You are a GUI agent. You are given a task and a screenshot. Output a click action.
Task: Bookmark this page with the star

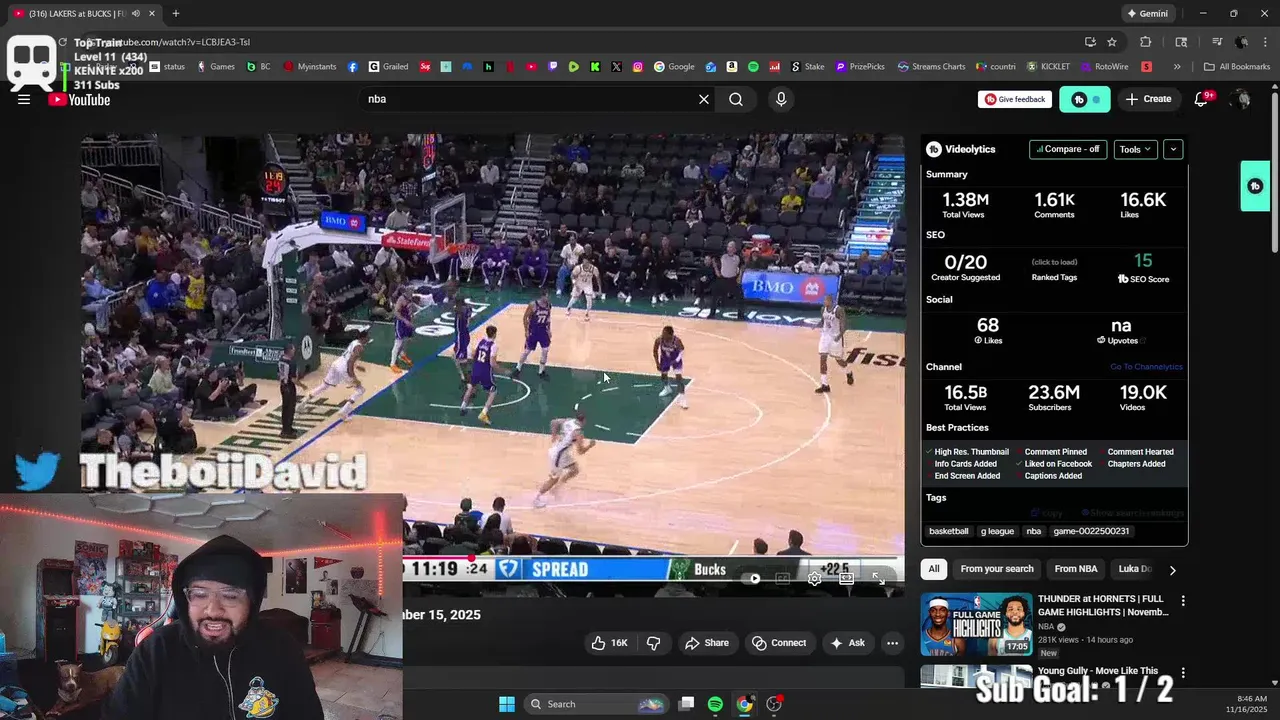(x=1112, y=42)
